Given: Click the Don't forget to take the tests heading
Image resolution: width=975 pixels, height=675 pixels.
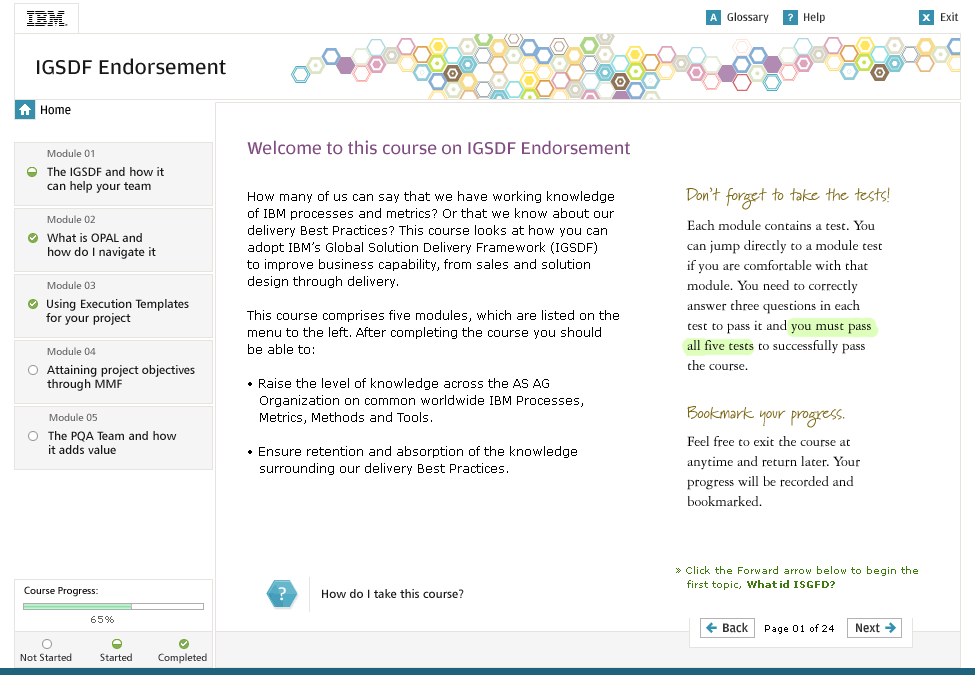Looking at the screenshot, I should (x=788, y=196).
